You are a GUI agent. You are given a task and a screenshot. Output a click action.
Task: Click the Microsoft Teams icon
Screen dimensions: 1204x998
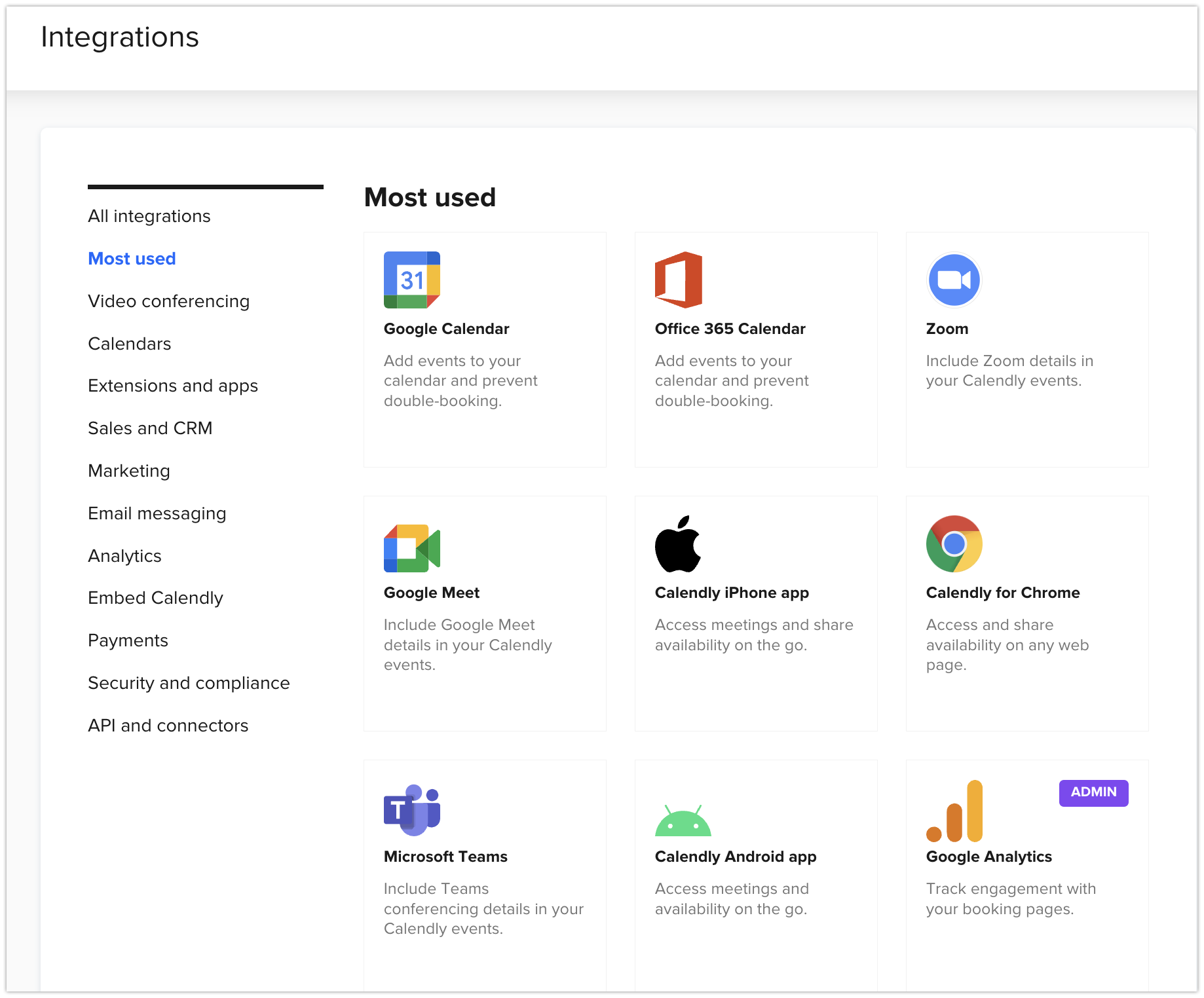click(412, 809)
